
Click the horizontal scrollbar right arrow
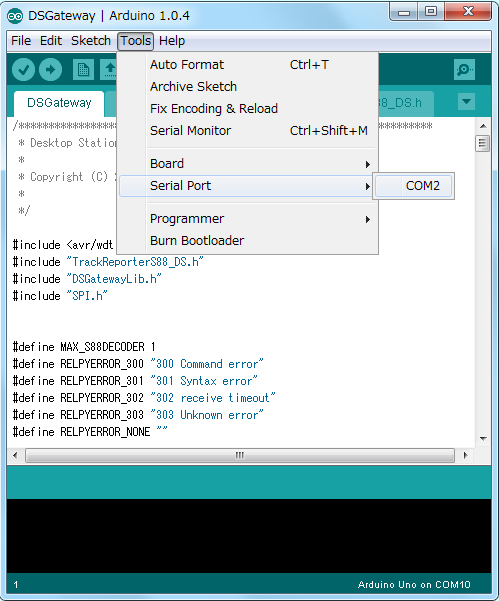[466, 455]
